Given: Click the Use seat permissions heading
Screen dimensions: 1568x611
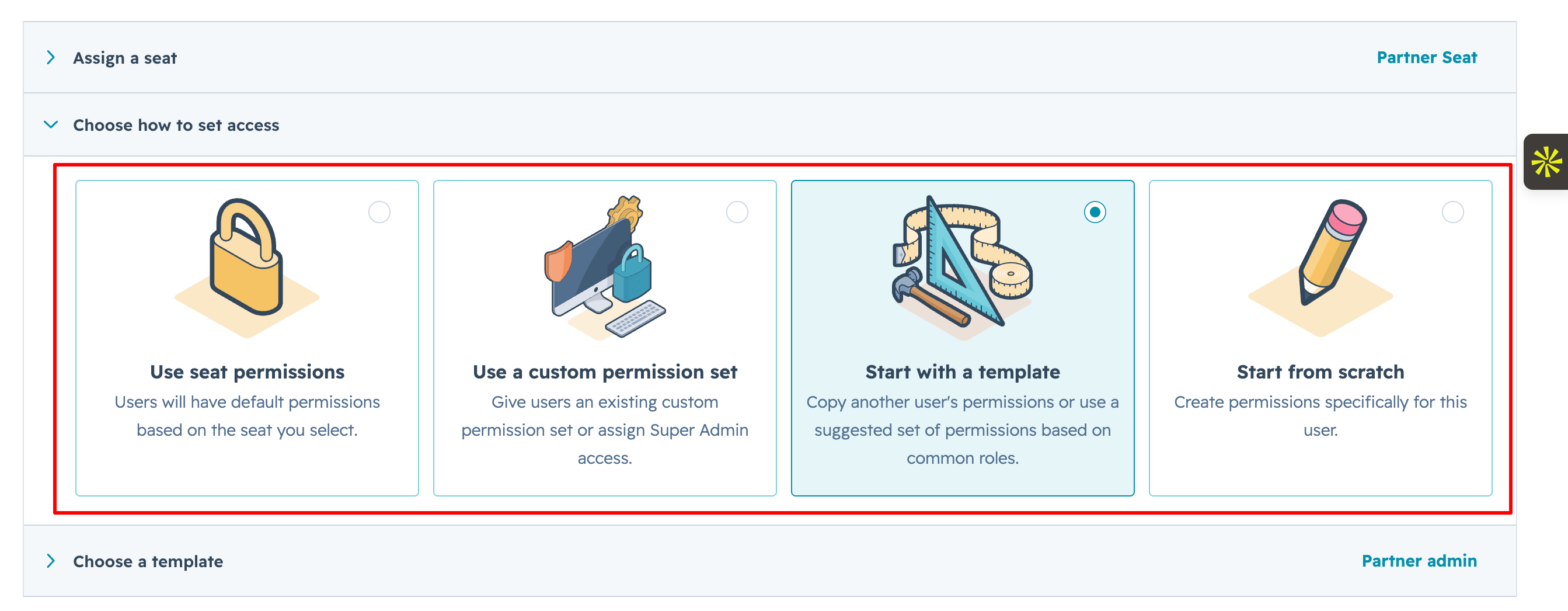Looking at the screenshot, I should [247, 372].
